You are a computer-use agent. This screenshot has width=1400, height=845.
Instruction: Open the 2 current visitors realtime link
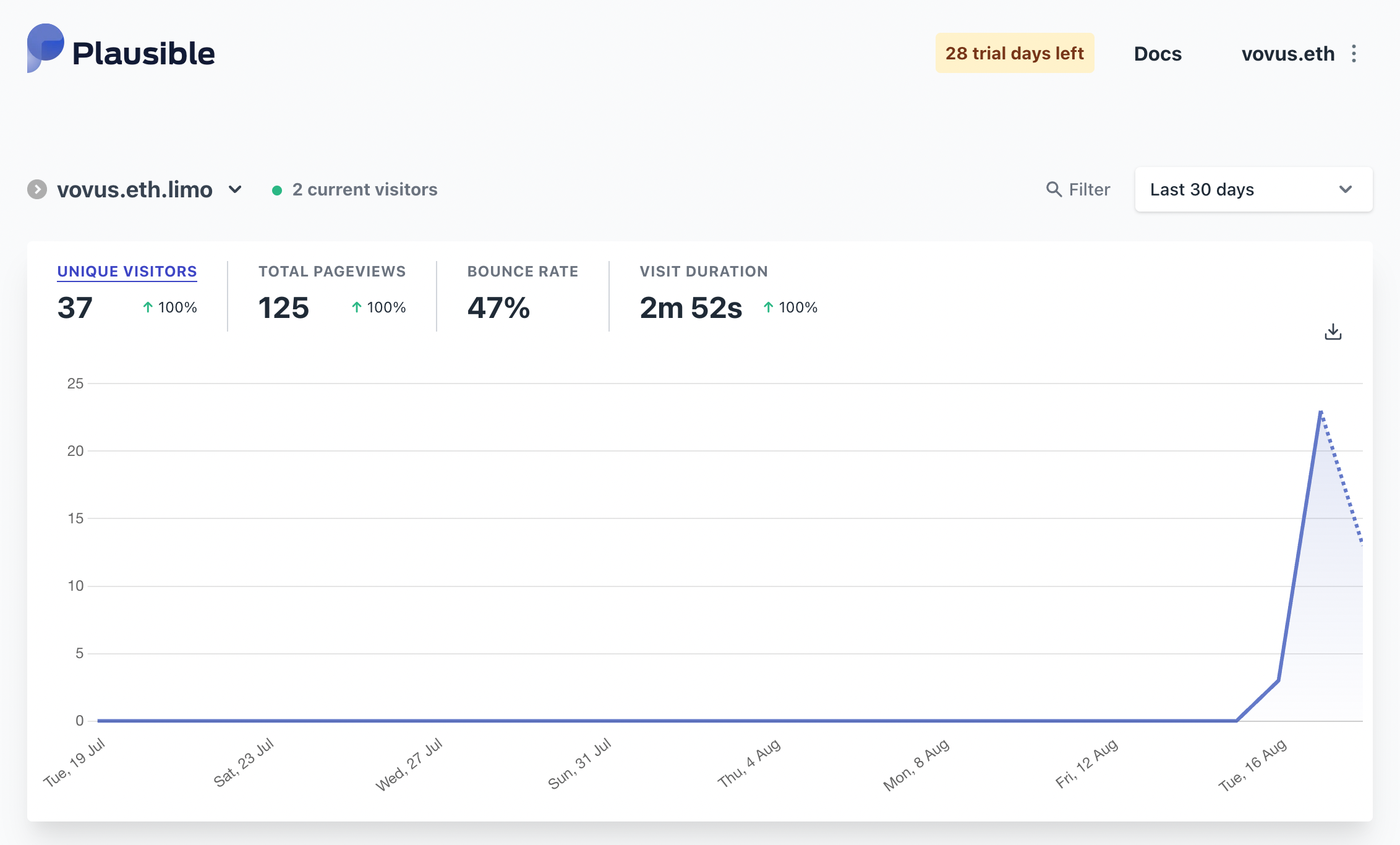coord(365,189)
